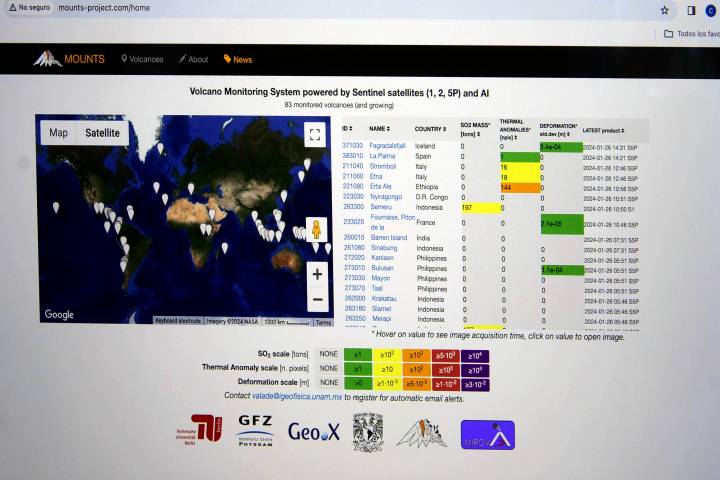Switch map to Map view
The image size is (720, 480).
pos(59,133)
